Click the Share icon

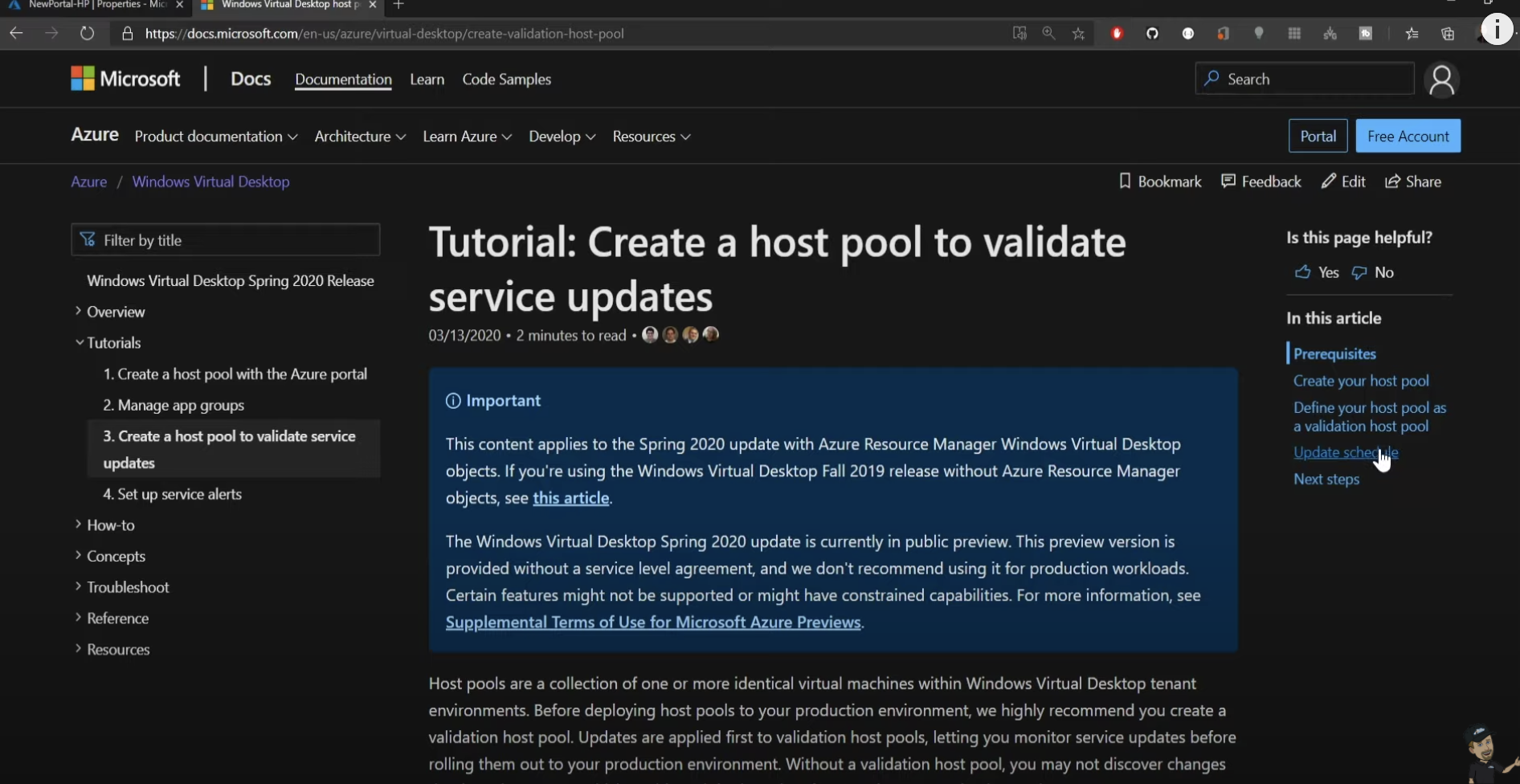coord(1392,182)
